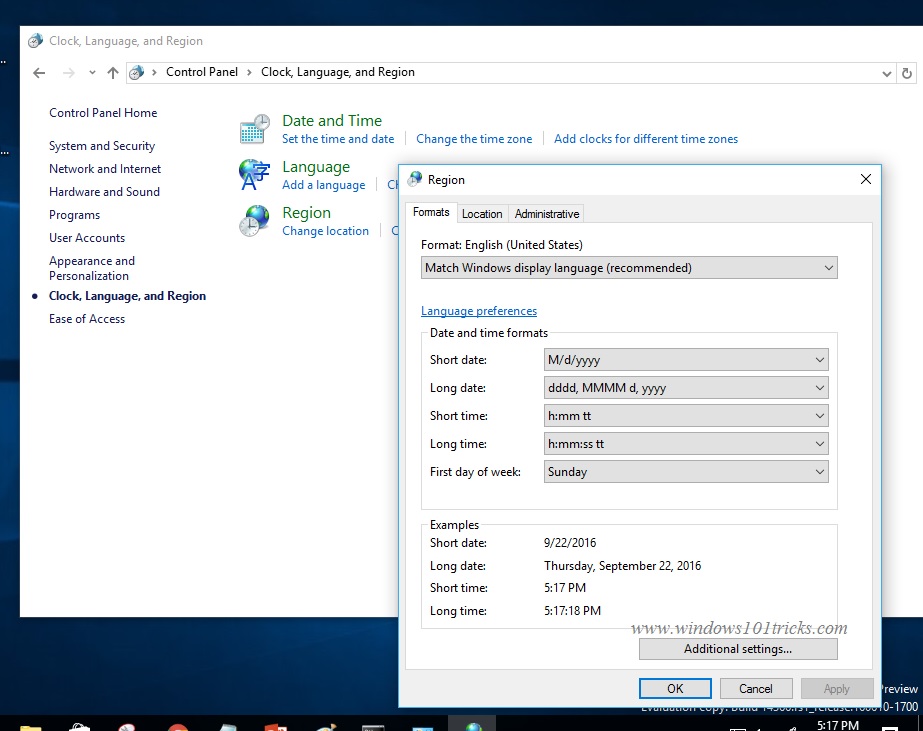923x731 pixels.
Task: Open the First day of week dropdown
Action: [x=686, y=471]
